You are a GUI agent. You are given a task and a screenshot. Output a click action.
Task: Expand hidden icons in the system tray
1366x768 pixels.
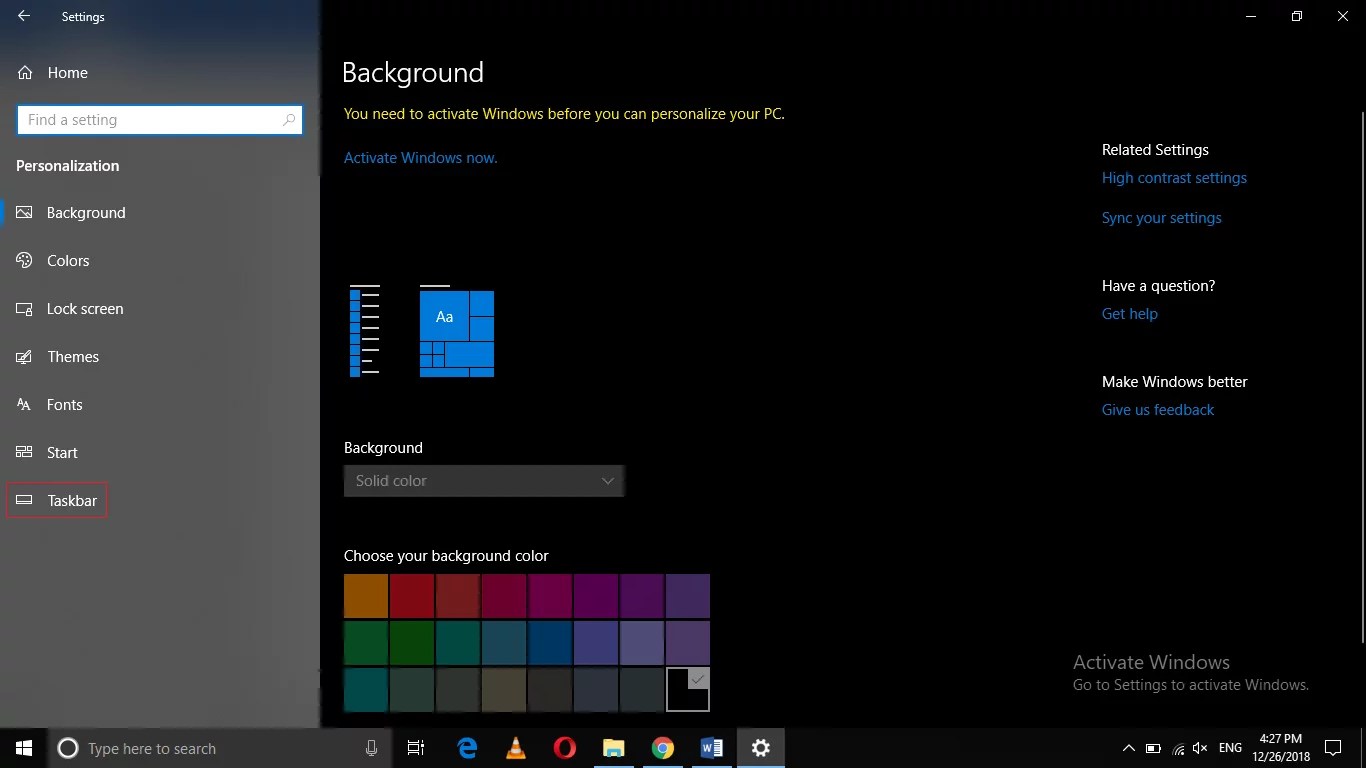(x=1128, y=748)
